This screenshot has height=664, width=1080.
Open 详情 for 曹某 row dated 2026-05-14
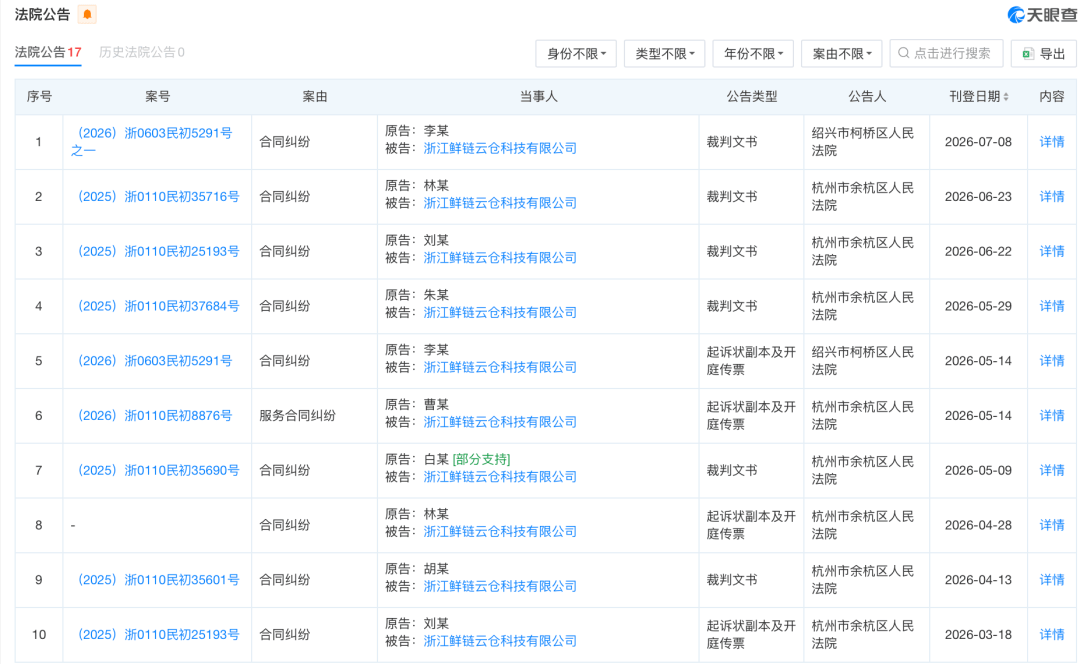point(1052,415)
